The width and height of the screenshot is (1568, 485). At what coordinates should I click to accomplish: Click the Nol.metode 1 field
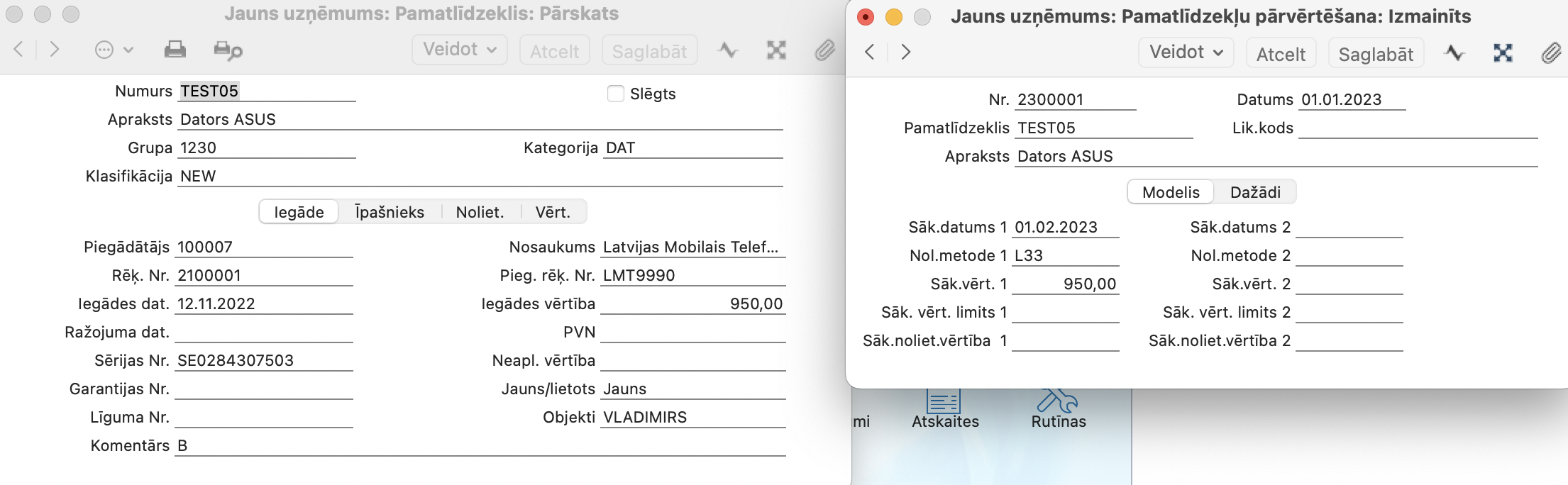coord(1065,256)
